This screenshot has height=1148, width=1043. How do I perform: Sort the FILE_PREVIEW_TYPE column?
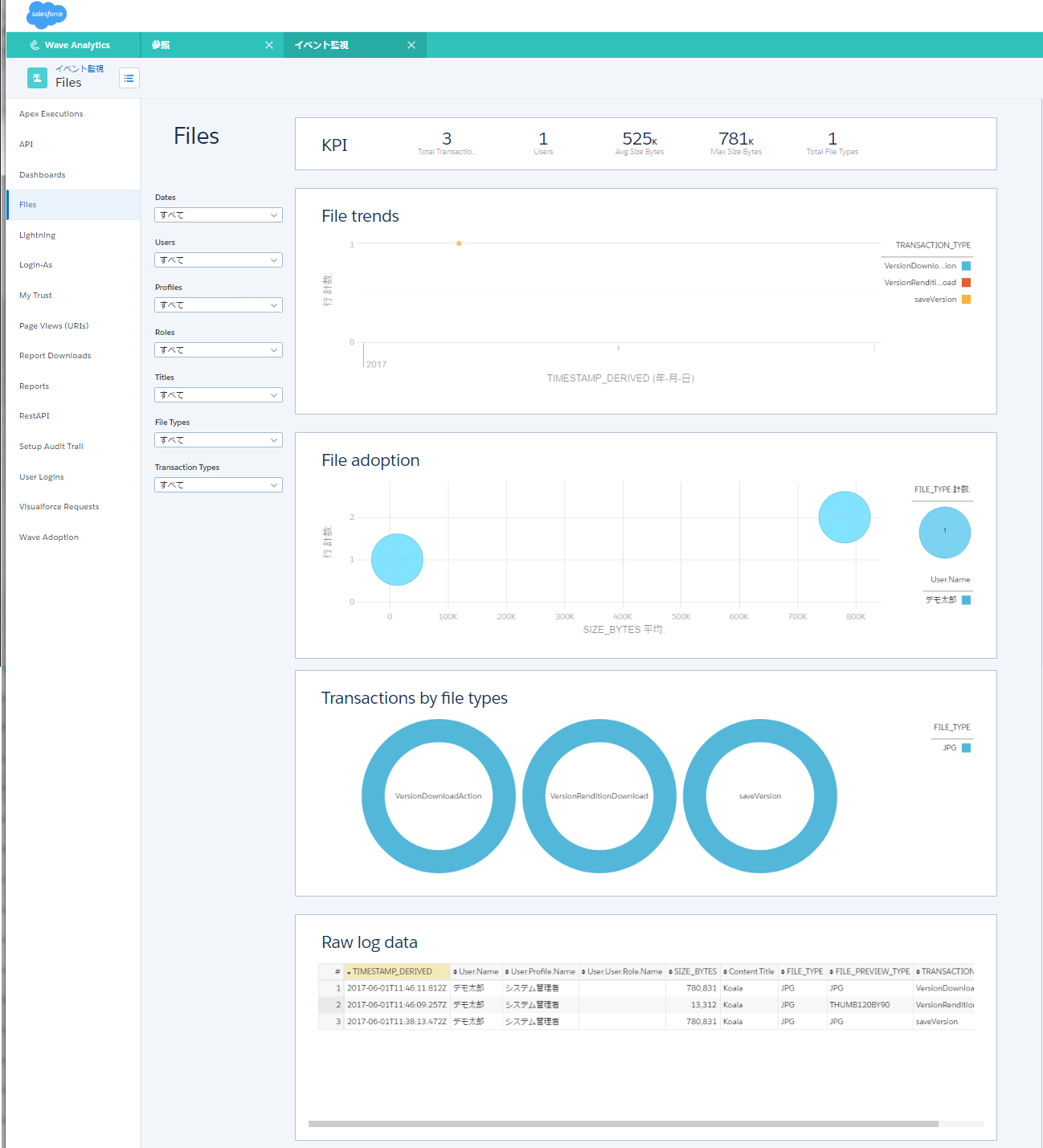pos(869,971)
